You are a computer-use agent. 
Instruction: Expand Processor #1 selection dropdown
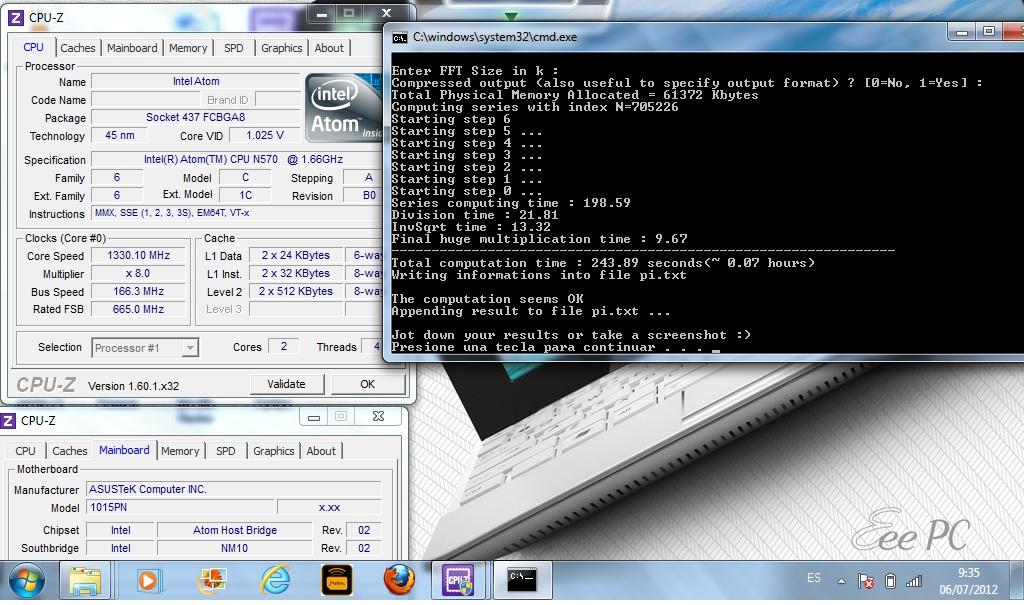point(189,348)
